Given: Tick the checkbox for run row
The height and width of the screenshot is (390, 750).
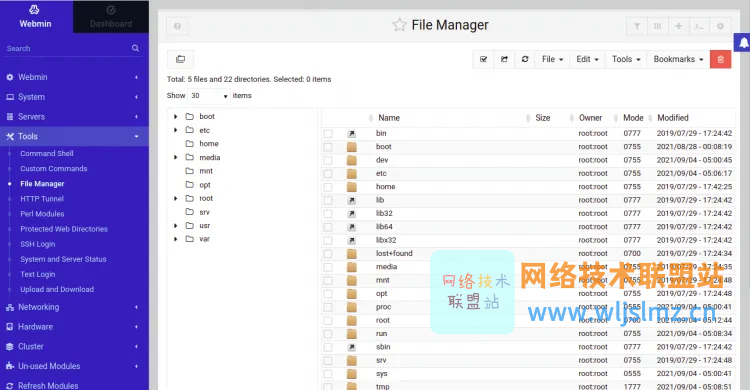Looking at the screenshot, I should [x=328, y=334].
